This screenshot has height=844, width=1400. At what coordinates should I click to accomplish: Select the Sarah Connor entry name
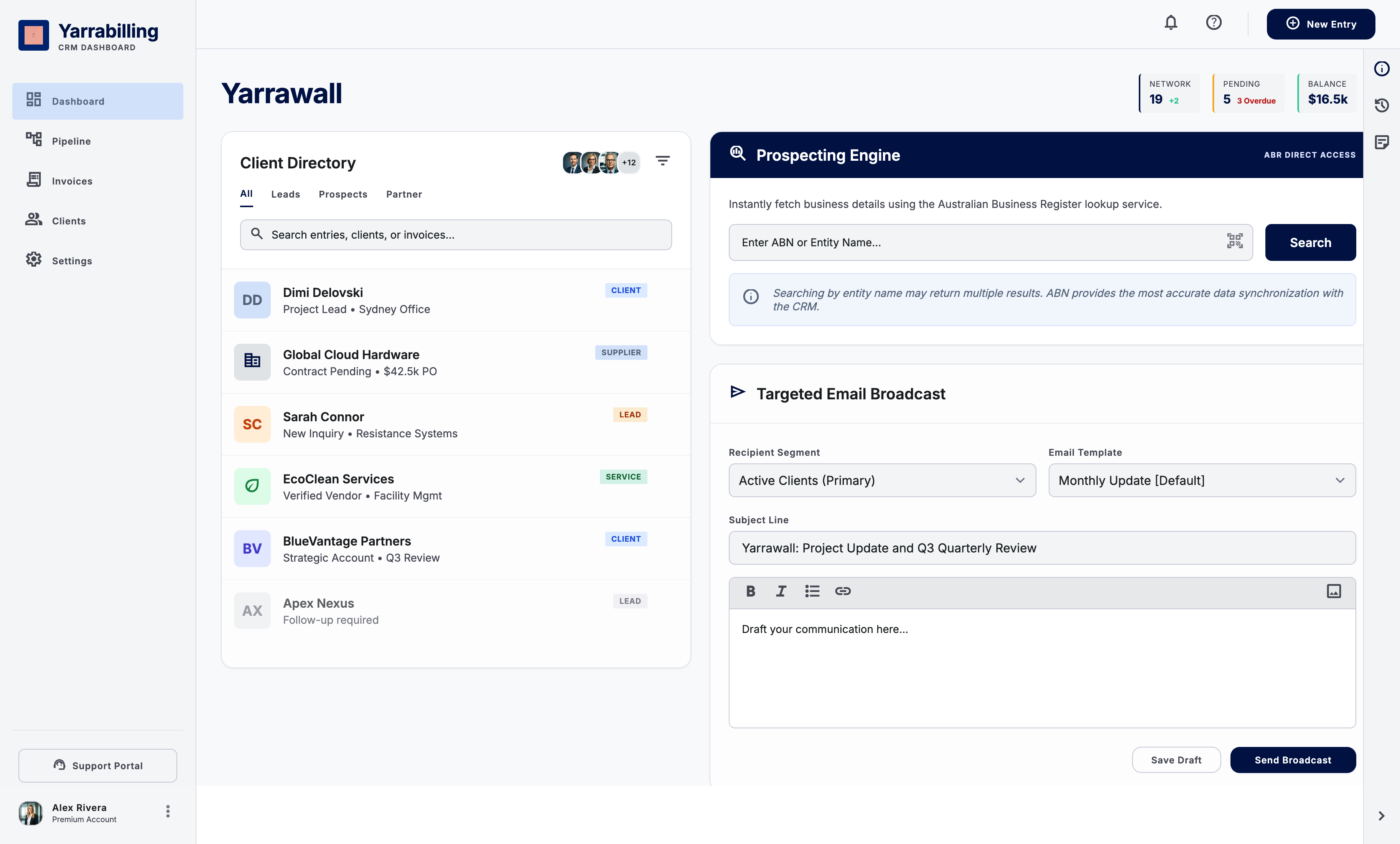point(323,417)
